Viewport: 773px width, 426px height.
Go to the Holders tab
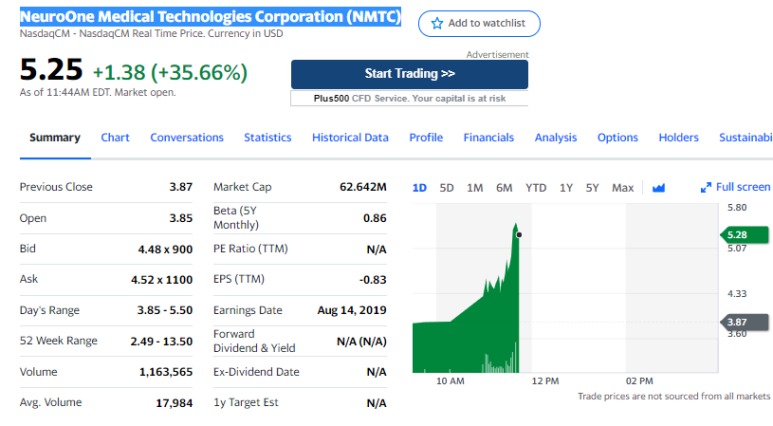(x=678, y=138)
